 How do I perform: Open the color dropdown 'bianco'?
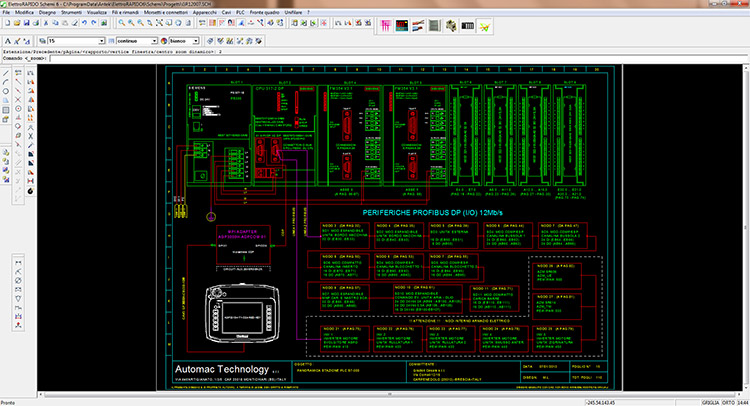tap(184, 41)
